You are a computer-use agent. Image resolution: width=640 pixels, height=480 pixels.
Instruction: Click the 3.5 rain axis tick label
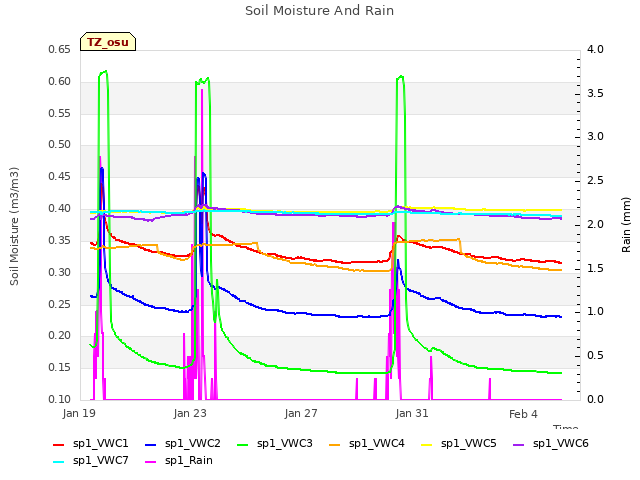tap(595, 93)
